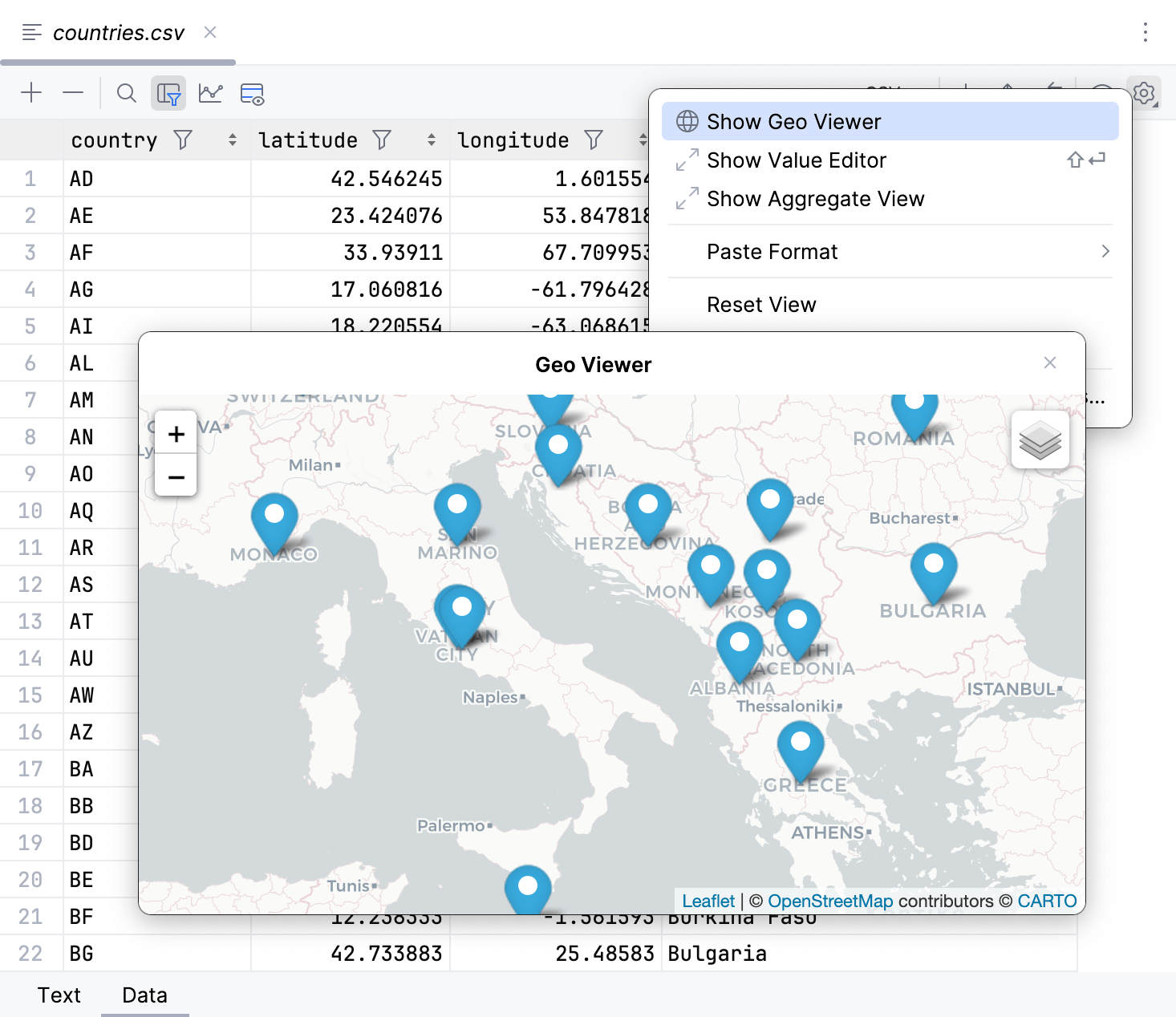Choose Reset View in the settings menu

[x=760, y=304]
